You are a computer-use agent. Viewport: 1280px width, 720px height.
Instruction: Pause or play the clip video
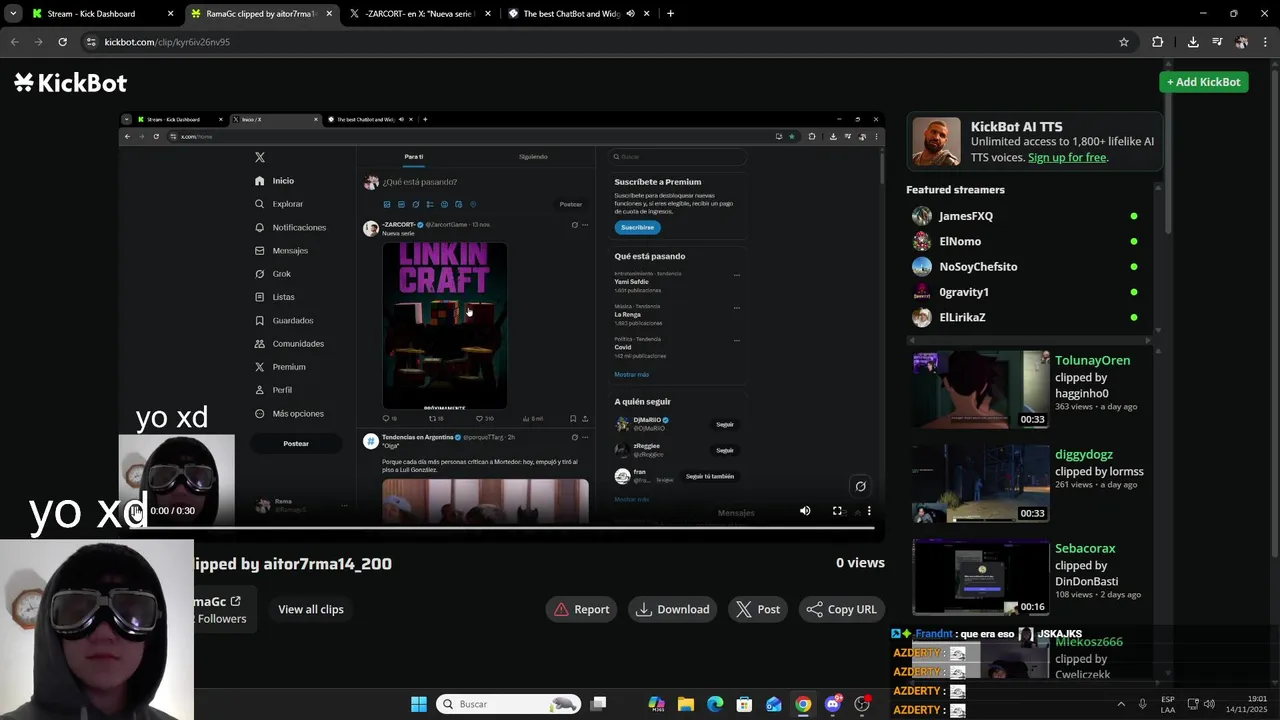point(136,511)
